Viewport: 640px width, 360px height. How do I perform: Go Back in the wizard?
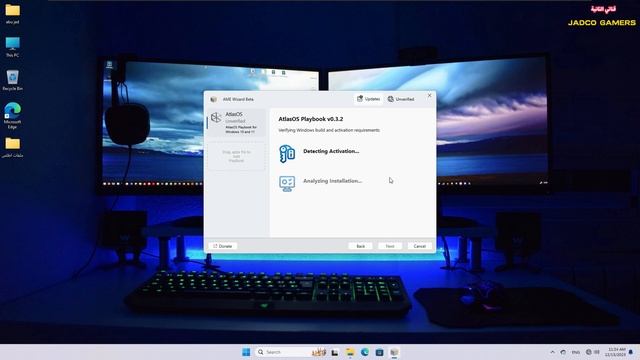point(360,246)
